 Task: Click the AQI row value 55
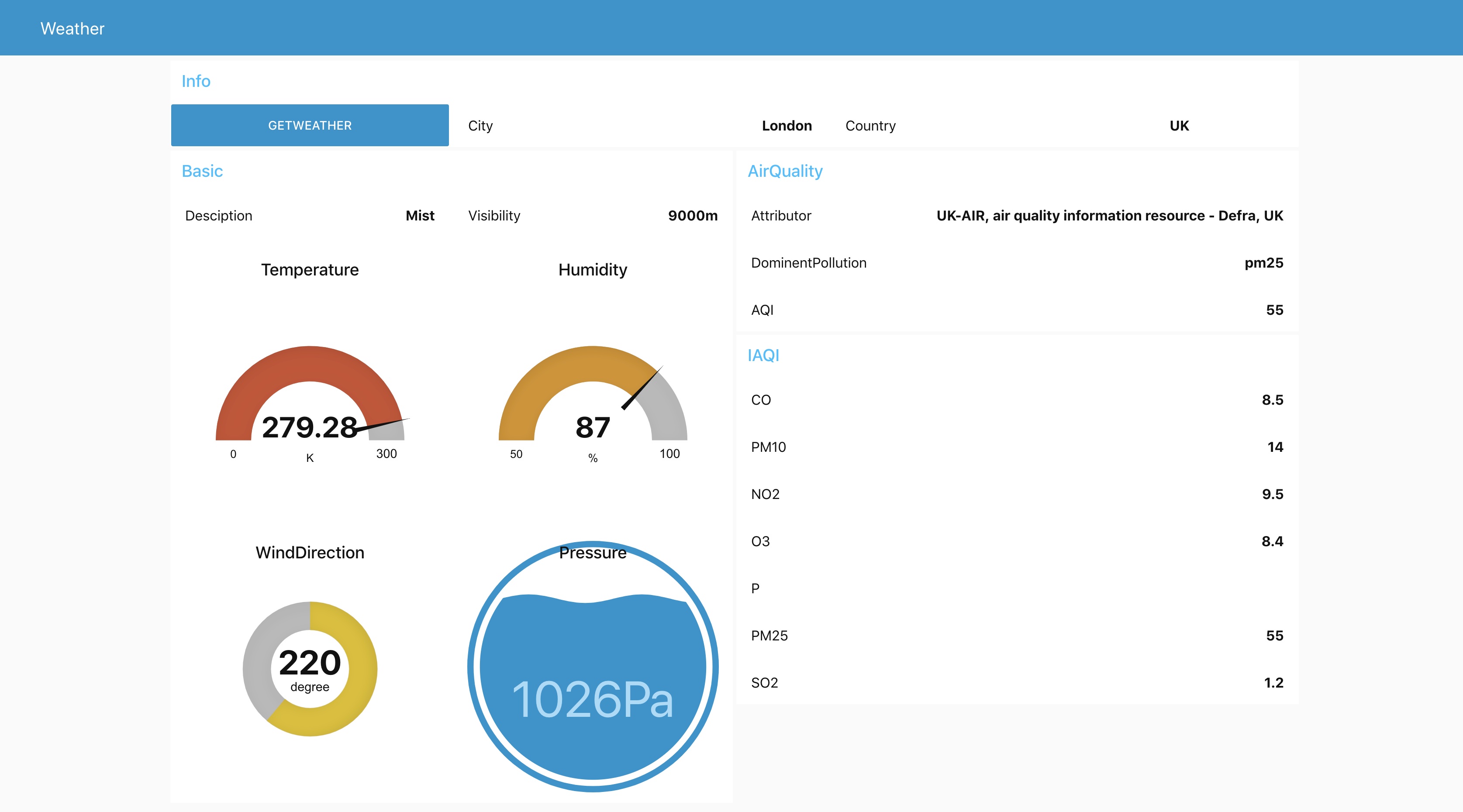[1274, 310]
